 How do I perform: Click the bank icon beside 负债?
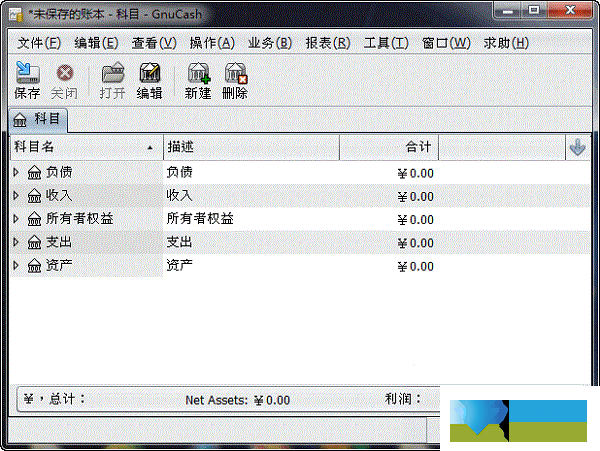[x=34, y=173]
